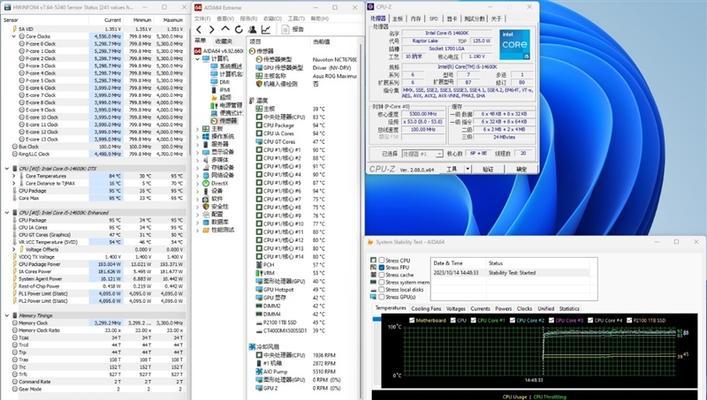Click the Intel Core logo in CPU-Z

click(514, 45)
